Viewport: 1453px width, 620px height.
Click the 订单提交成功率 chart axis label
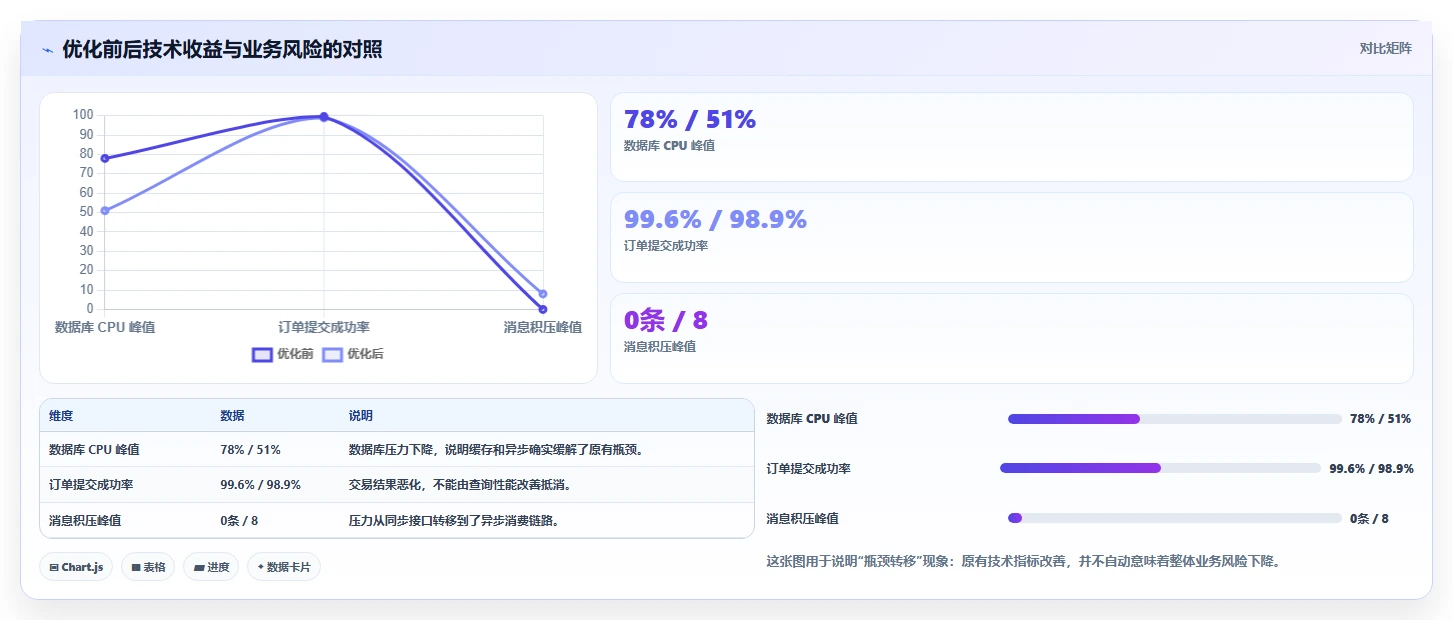324,327
